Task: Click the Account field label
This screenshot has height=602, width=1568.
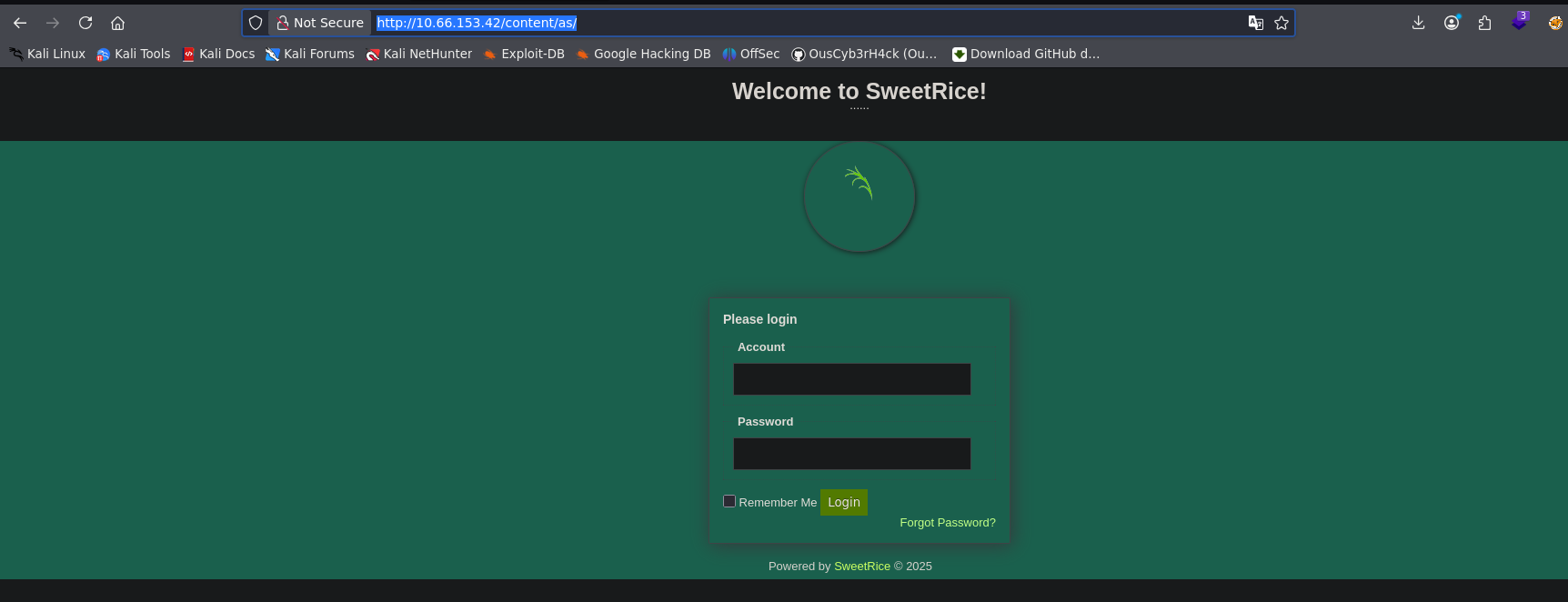Action: 761,347
